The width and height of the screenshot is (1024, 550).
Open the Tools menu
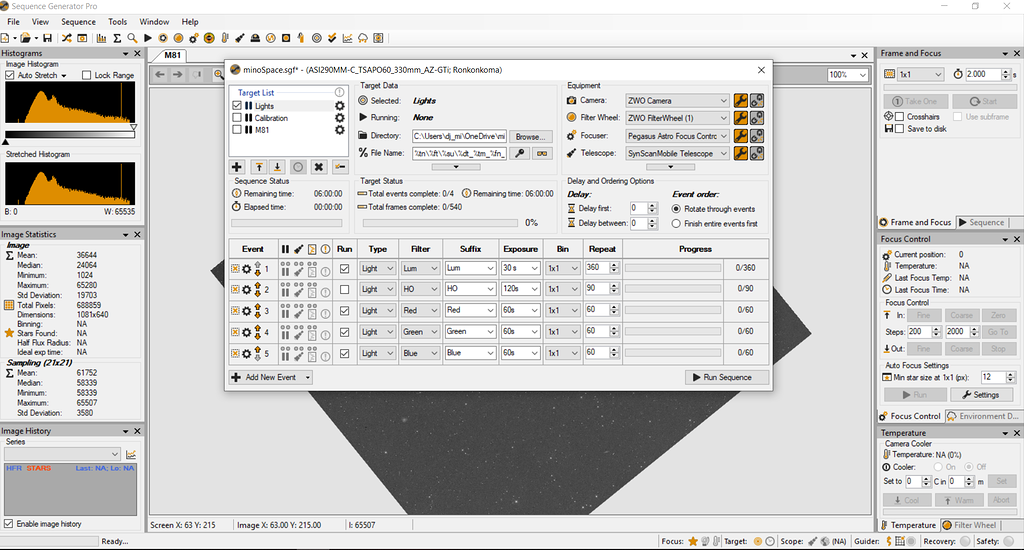118,22
